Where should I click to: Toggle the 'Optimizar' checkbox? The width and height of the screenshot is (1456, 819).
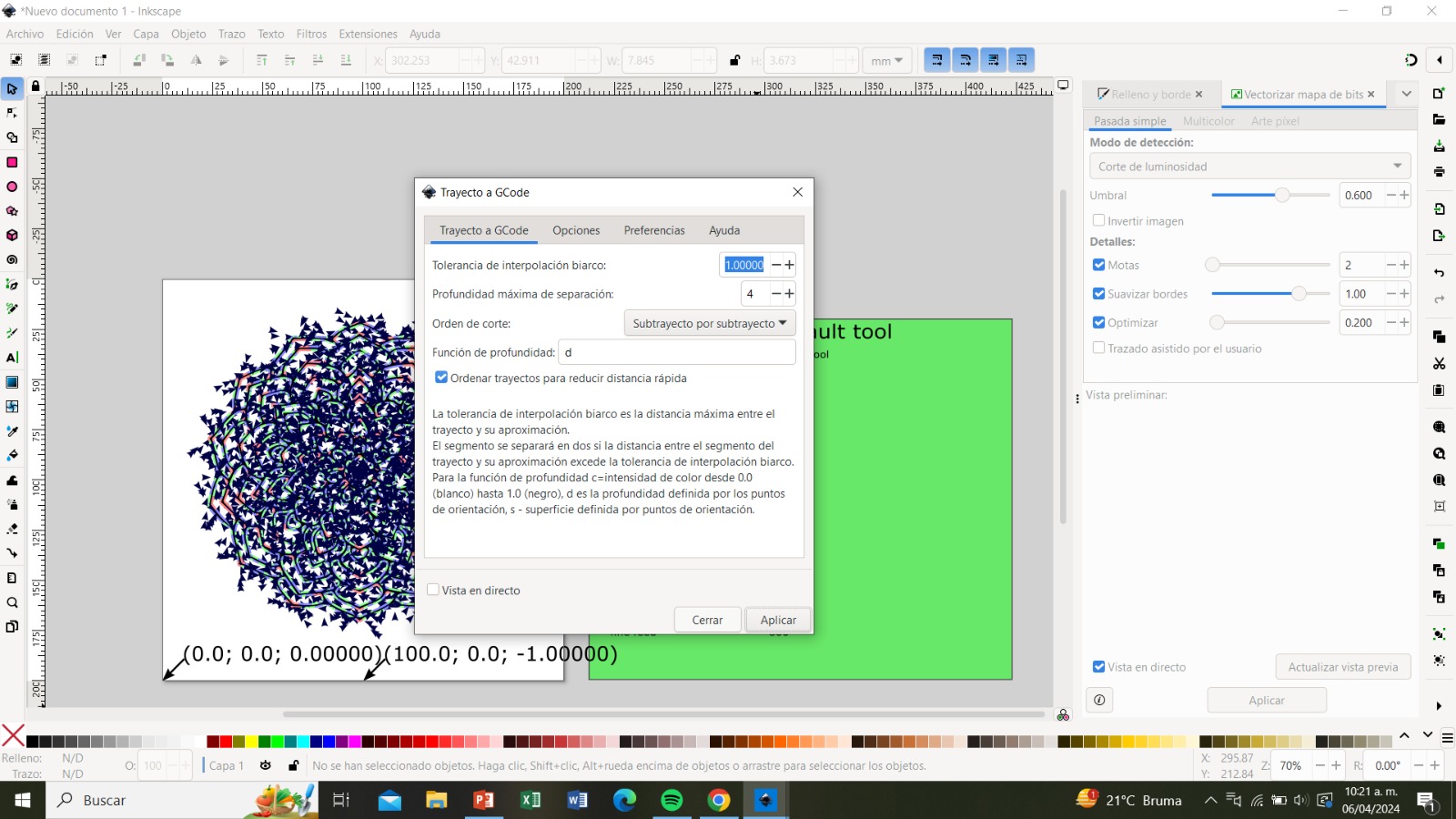tap(1098, 322)
